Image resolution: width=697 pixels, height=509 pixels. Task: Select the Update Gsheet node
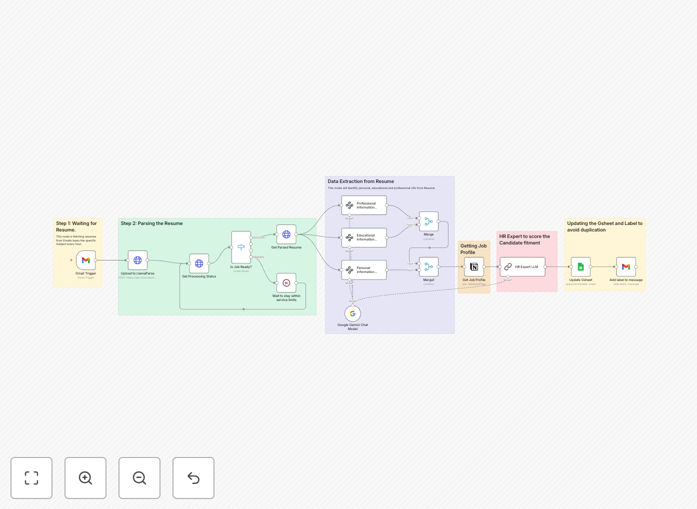581,267
